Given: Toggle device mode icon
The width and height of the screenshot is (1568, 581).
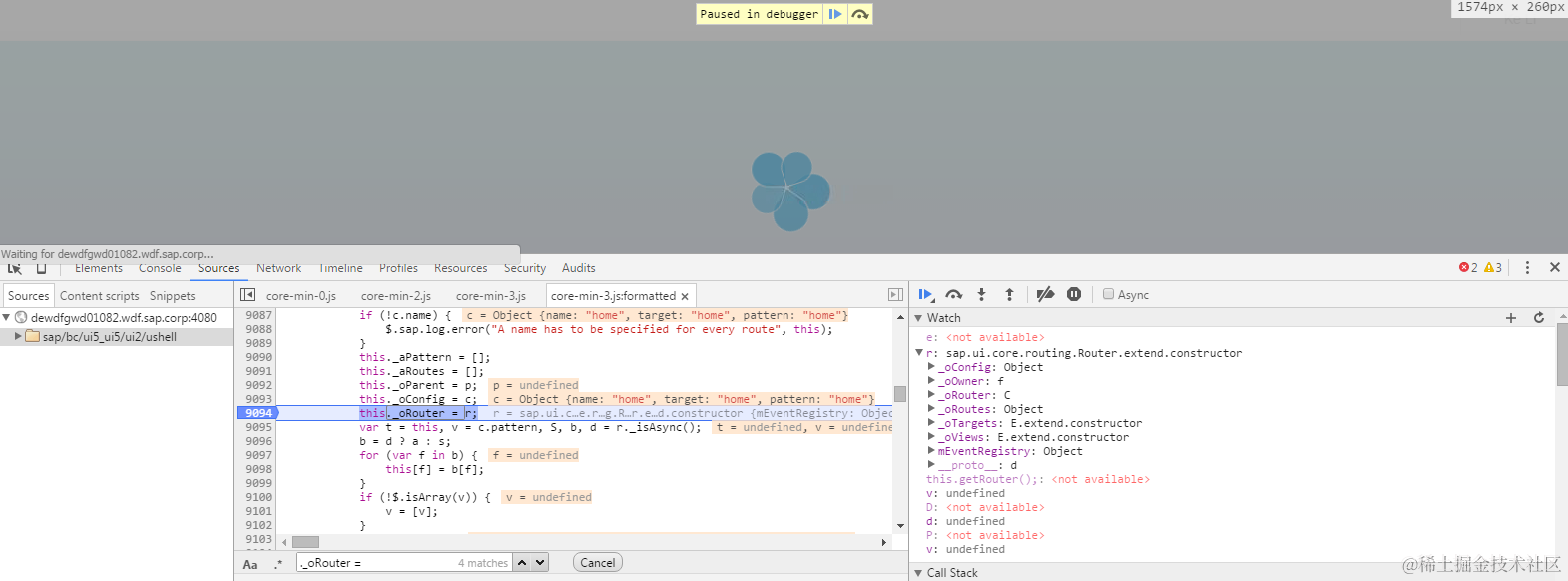Looking at the screenshot, I should click(x=42, y=268).
